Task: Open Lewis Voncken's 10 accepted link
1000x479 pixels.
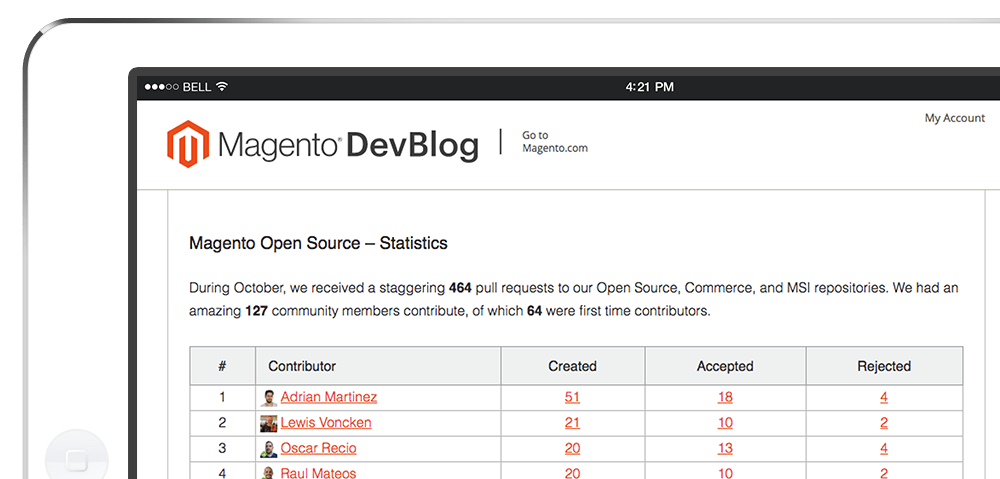Action: (725, 422)
